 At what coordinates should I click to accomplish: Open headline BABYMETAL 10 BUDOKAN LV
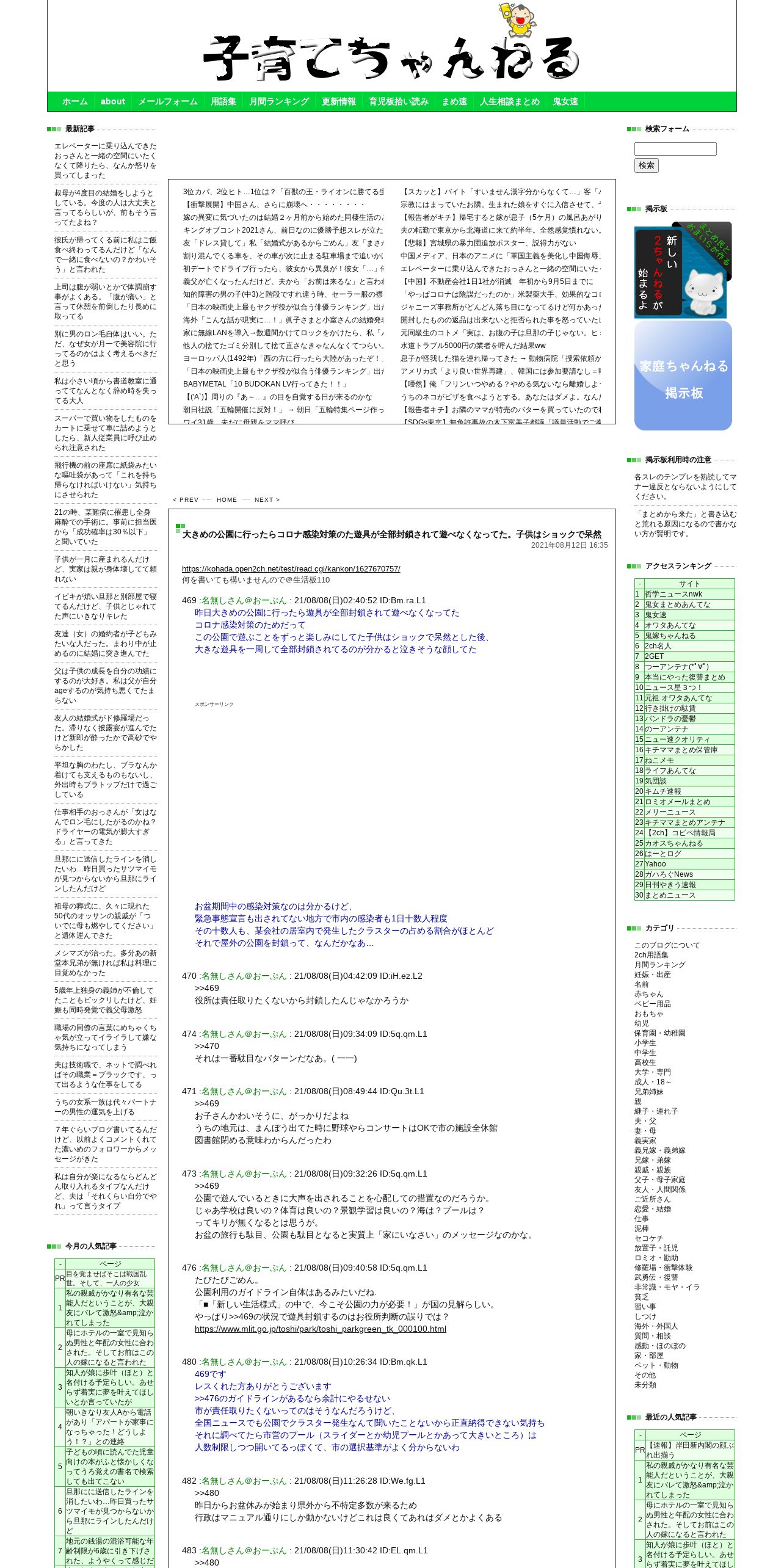click(x=265, y=384)
